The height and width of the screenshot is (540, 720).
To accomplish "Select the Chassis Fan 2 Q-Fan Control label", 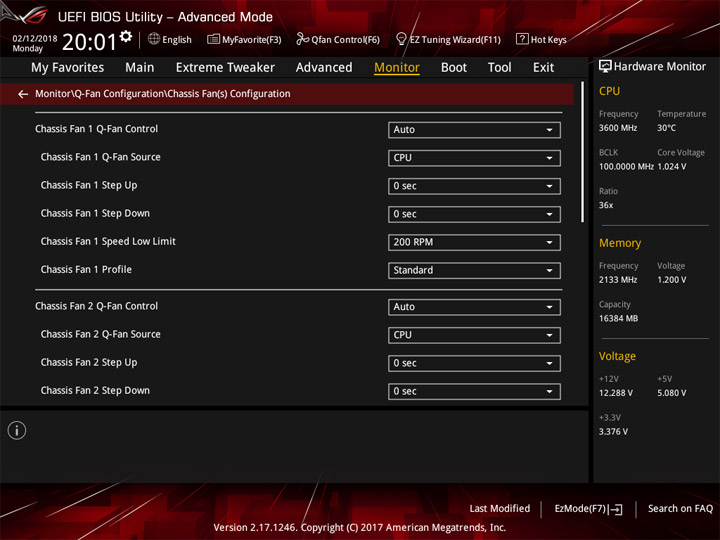I will [96, 306].
